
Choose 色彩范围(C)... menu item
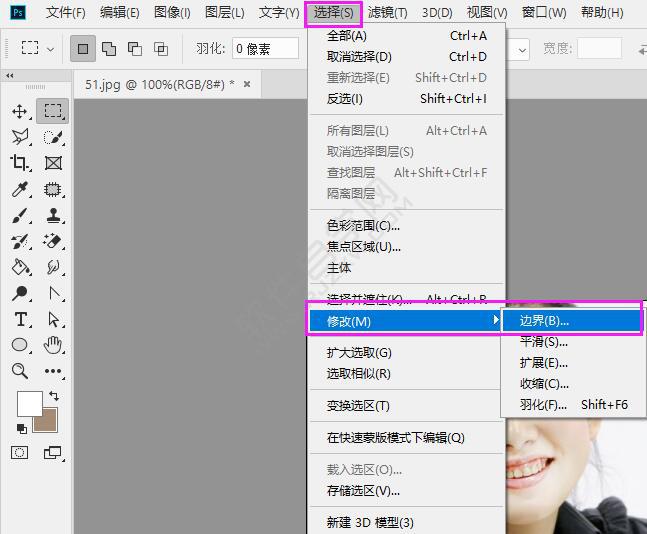(406, 226)
